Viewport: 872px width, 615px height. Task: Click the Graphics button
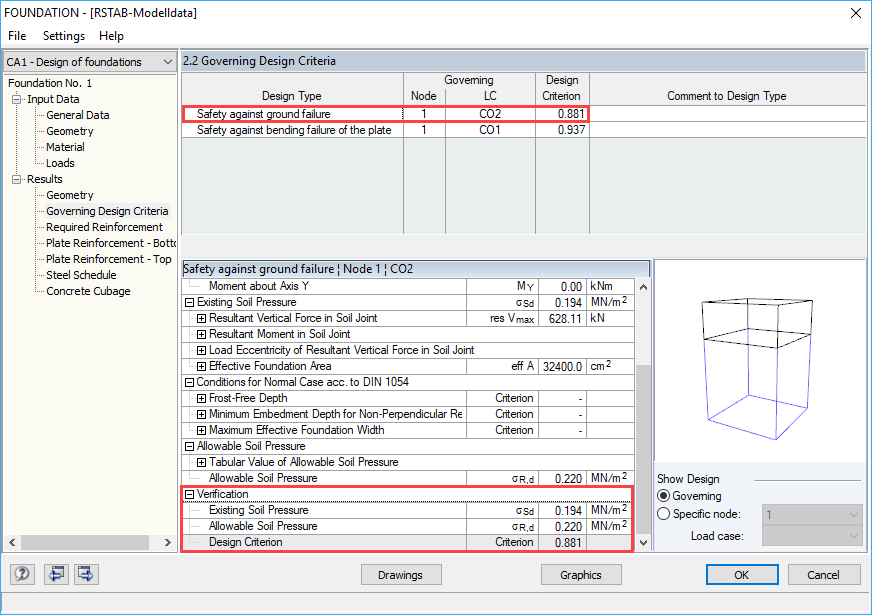pos(581,574)
